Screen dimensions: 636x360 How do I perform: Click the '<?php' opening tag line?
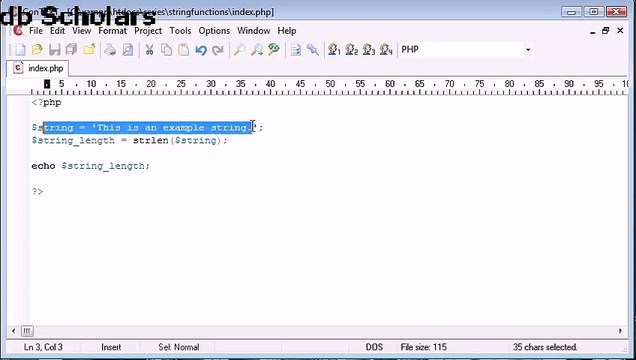click(47, 103)
